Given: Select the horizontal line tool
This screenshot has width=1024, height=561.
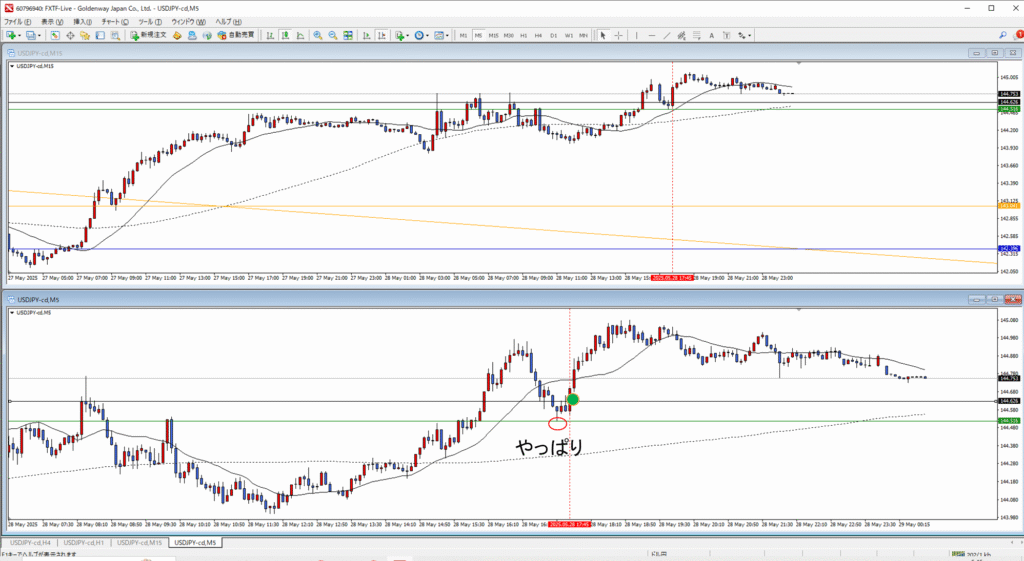Looking at the screenshot, I should click(x=652, y=35).
